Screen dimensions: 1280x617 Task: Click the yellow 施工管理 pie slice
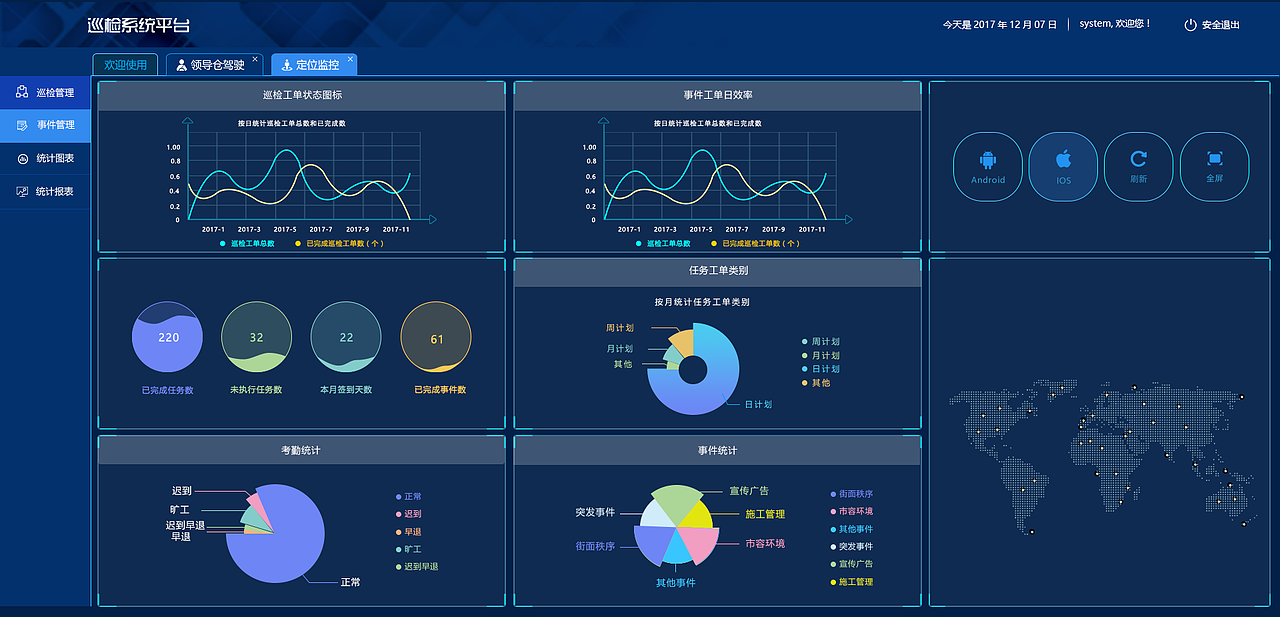pyautogui.click(x=697, y=515)
